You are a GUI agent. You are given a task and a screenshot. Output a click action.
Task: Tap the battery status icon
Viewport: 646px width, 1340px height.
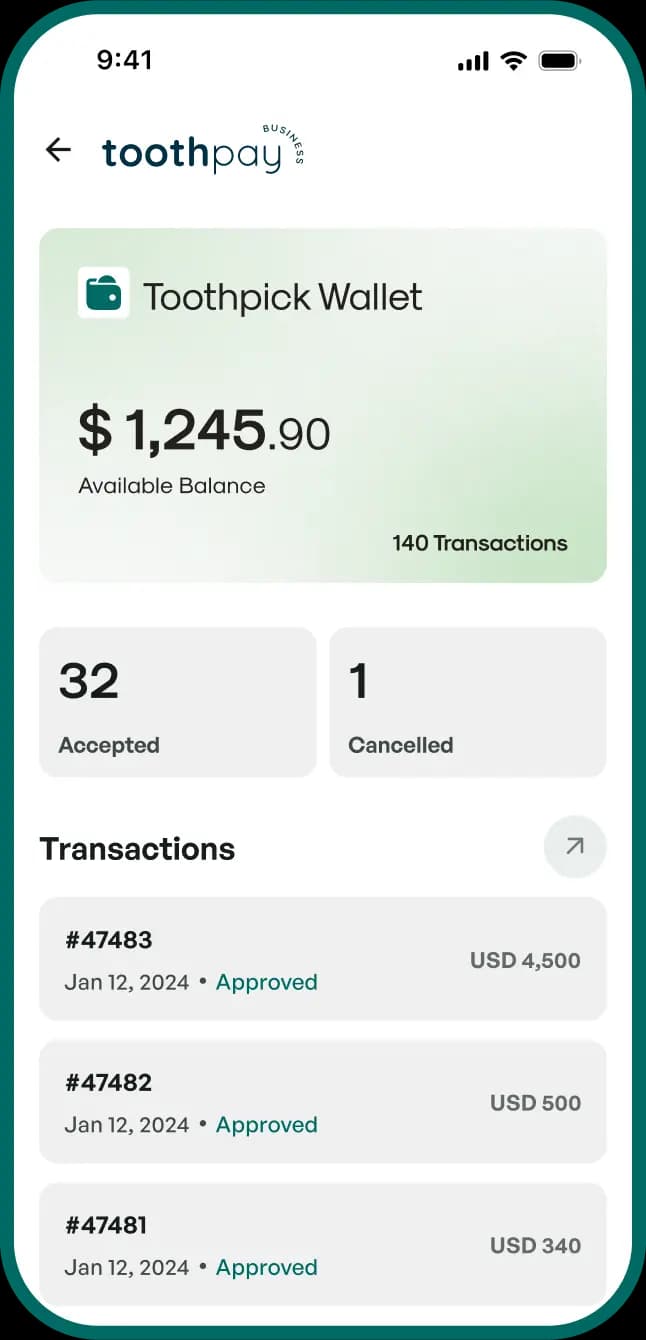click(x=560, y=61)
